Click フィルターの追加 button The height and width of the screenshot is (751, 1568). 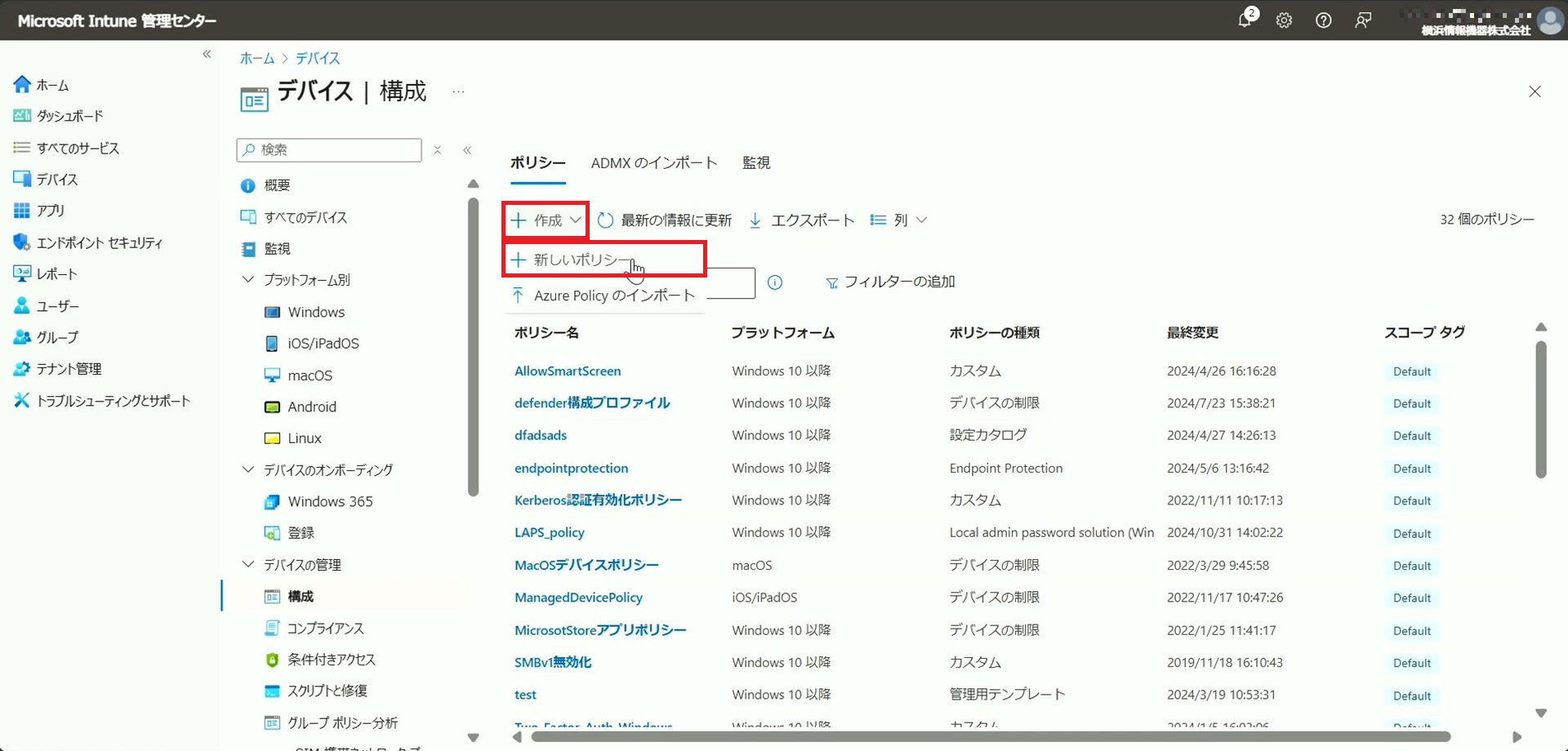point(890,282)
